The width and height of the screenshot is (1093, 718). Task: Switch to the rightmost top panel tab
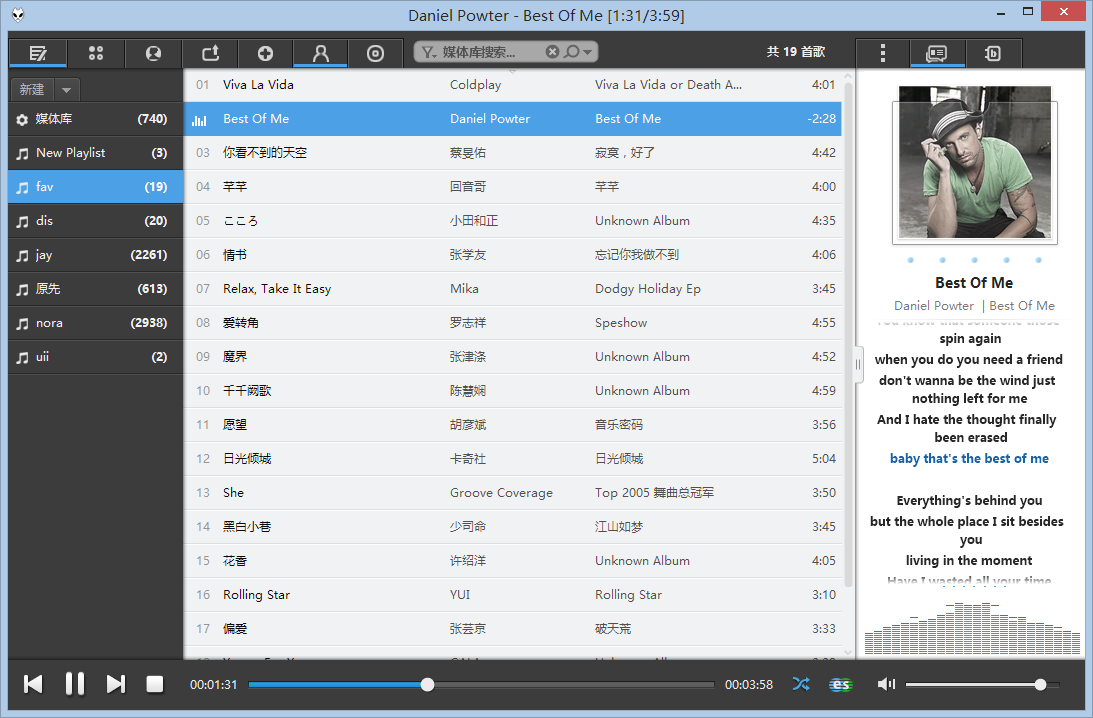tap(993, 53)
